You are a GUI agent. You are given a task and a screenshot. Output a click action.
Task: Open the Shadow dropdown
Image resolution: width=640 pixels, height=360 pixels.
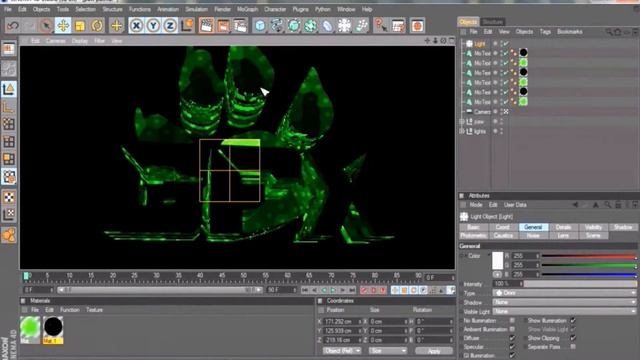point(564,302)
